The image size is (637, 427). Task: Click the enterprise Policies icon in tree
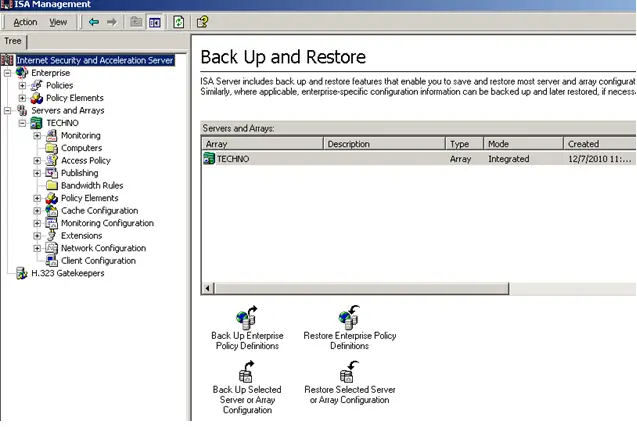click(x=37, y=85)
